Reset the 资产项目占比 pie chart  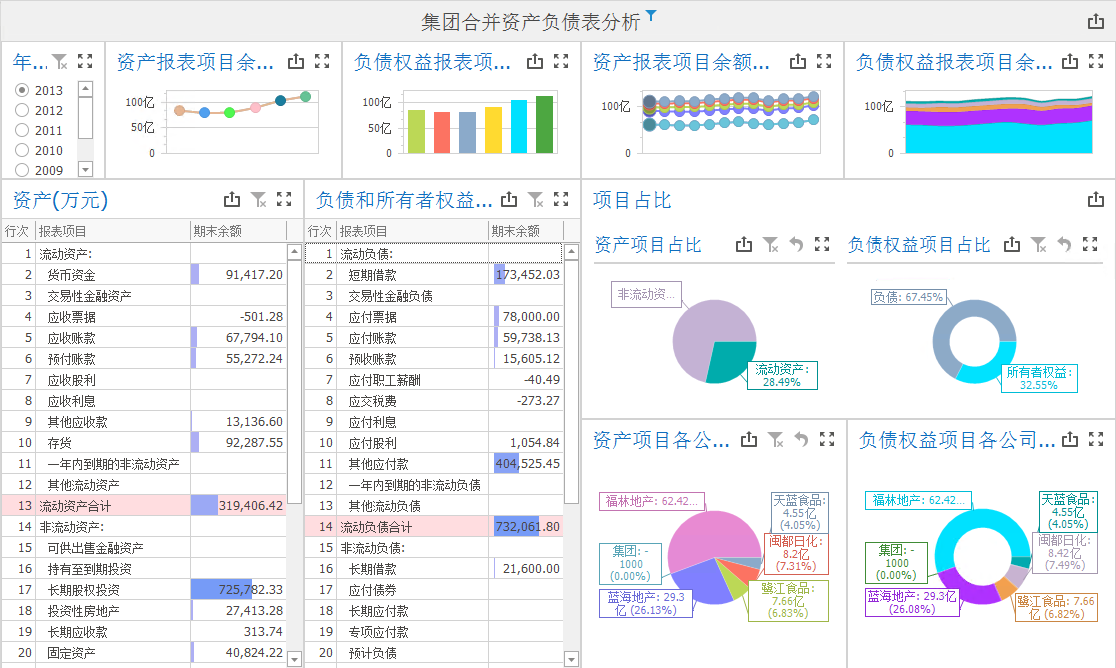(797, 243)
